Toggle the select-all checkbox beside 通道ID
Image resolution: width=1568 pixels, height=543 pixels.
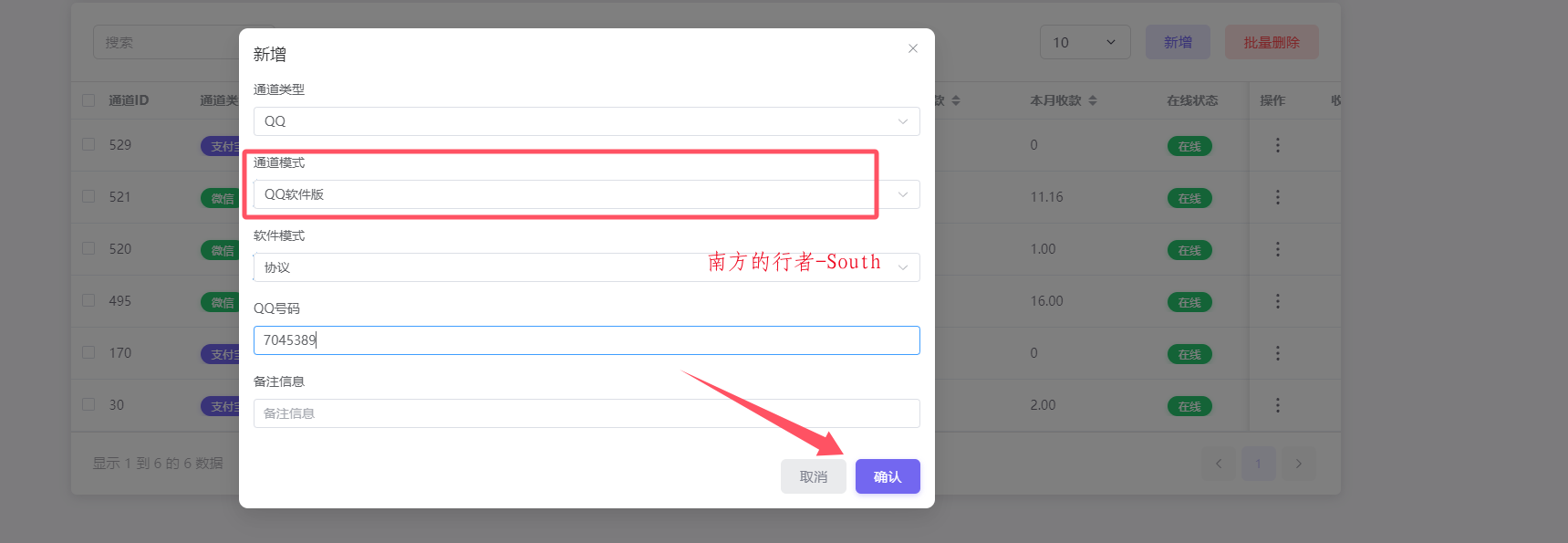click(88, 100)
